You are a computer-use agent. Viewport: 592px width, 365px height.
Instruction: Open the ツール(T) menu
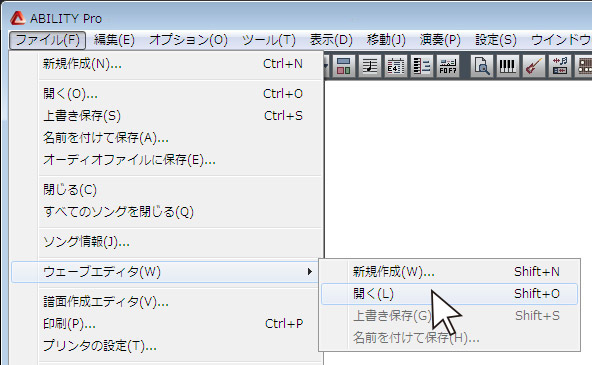[268, 40]
